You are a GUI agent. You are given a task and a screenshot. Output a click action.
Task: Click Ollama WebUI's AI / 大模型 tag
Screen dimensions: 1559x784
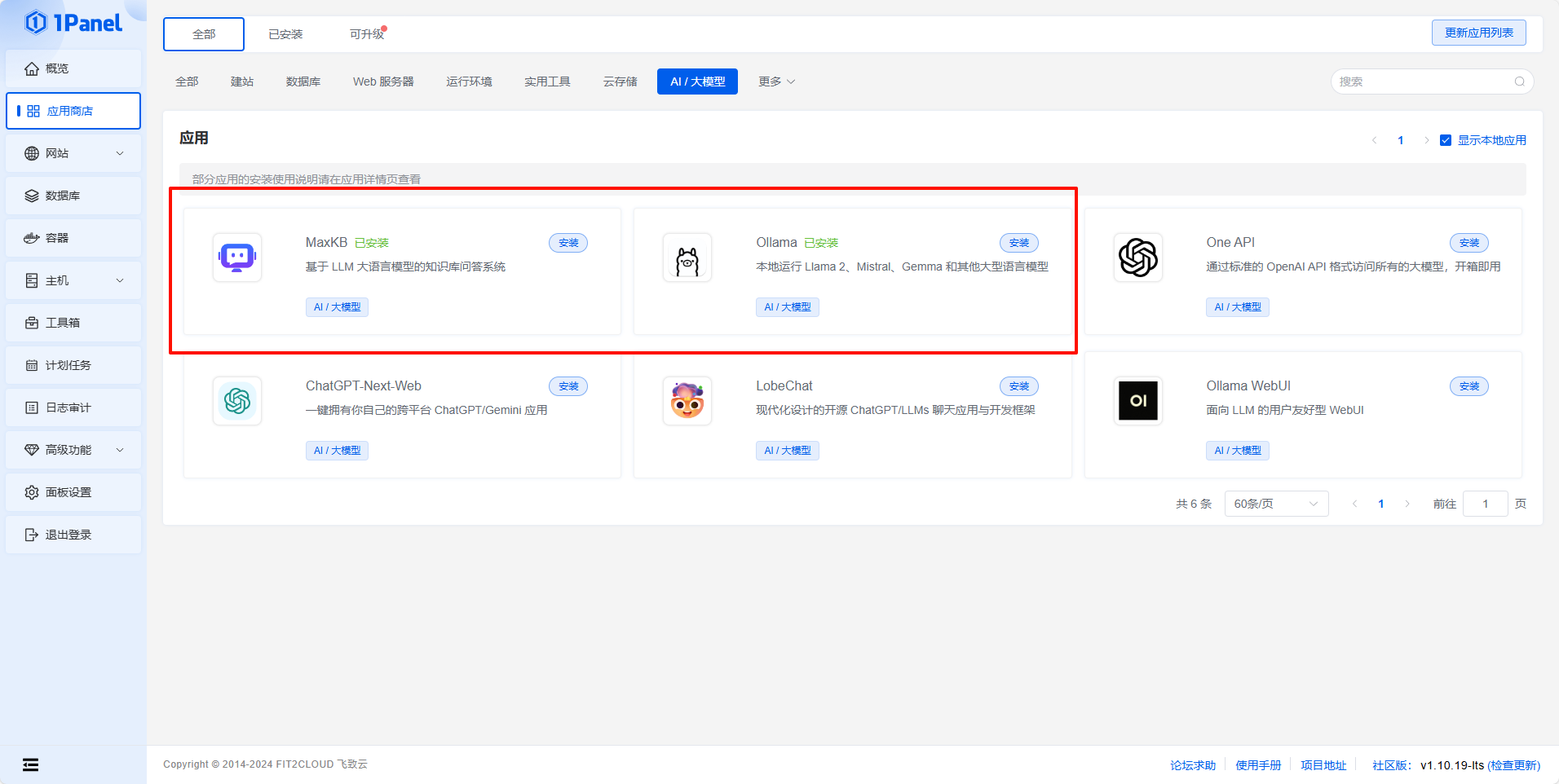tap(1238, 451)
